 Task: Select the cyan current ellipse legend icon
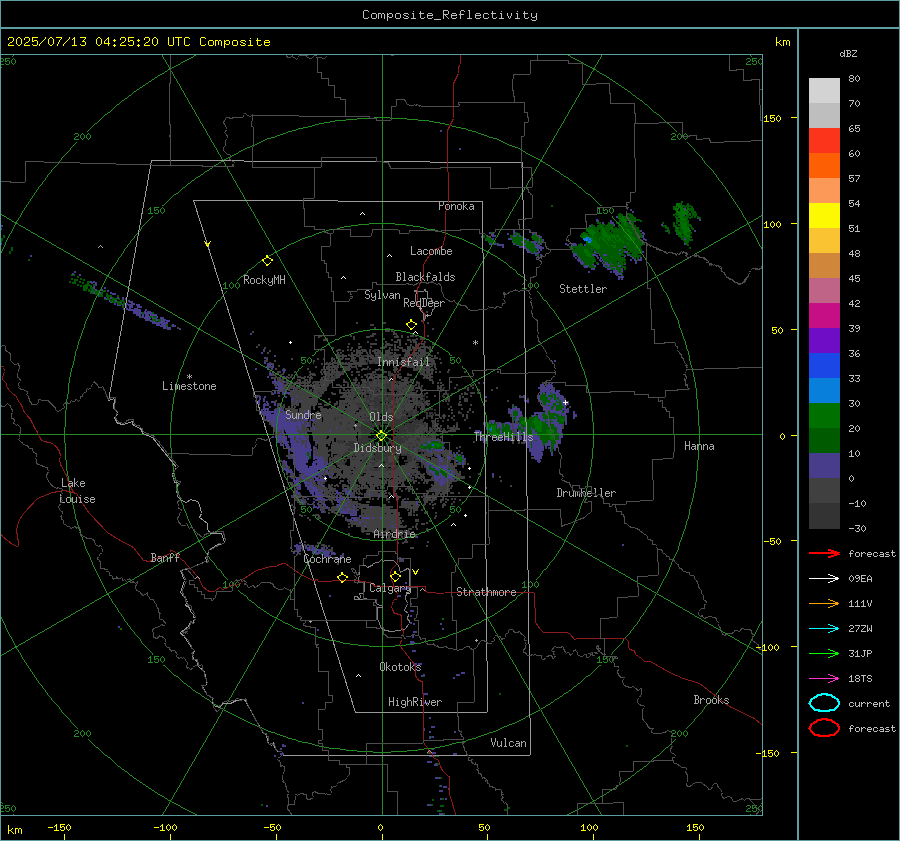pyautogui.click(x=824, y=703)
